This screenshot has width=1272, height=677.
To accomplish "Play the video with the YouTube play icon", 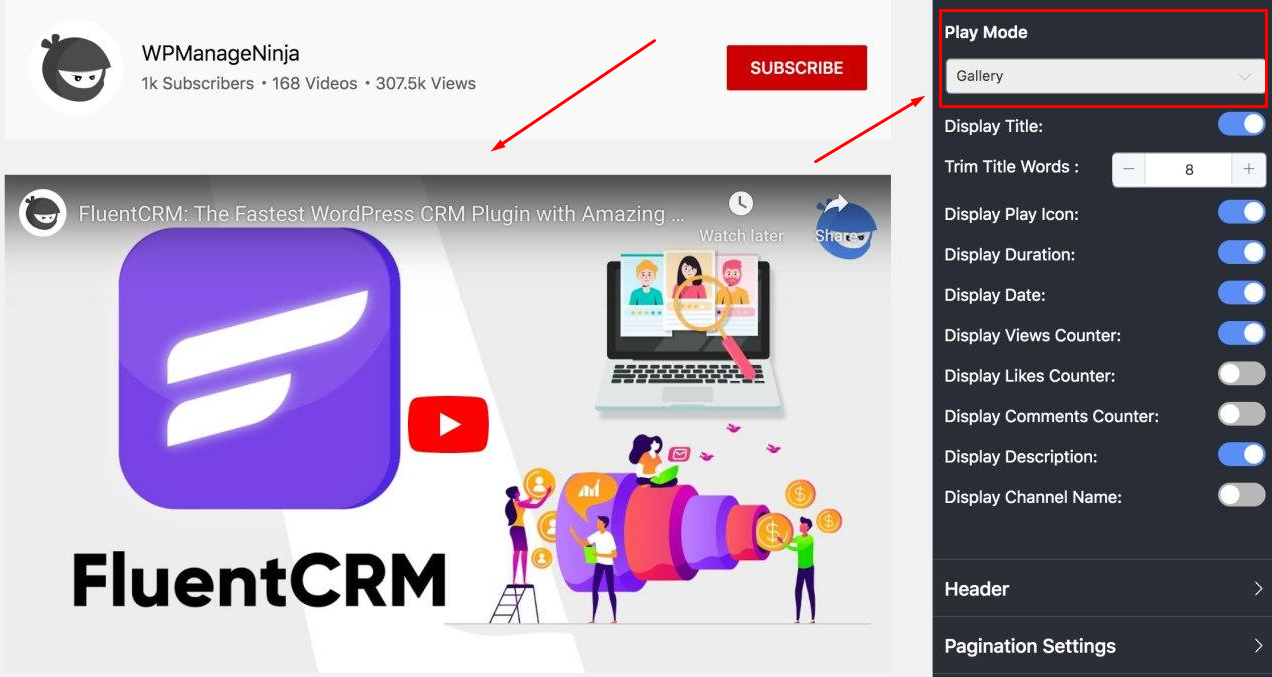I will tap(448, 425).
